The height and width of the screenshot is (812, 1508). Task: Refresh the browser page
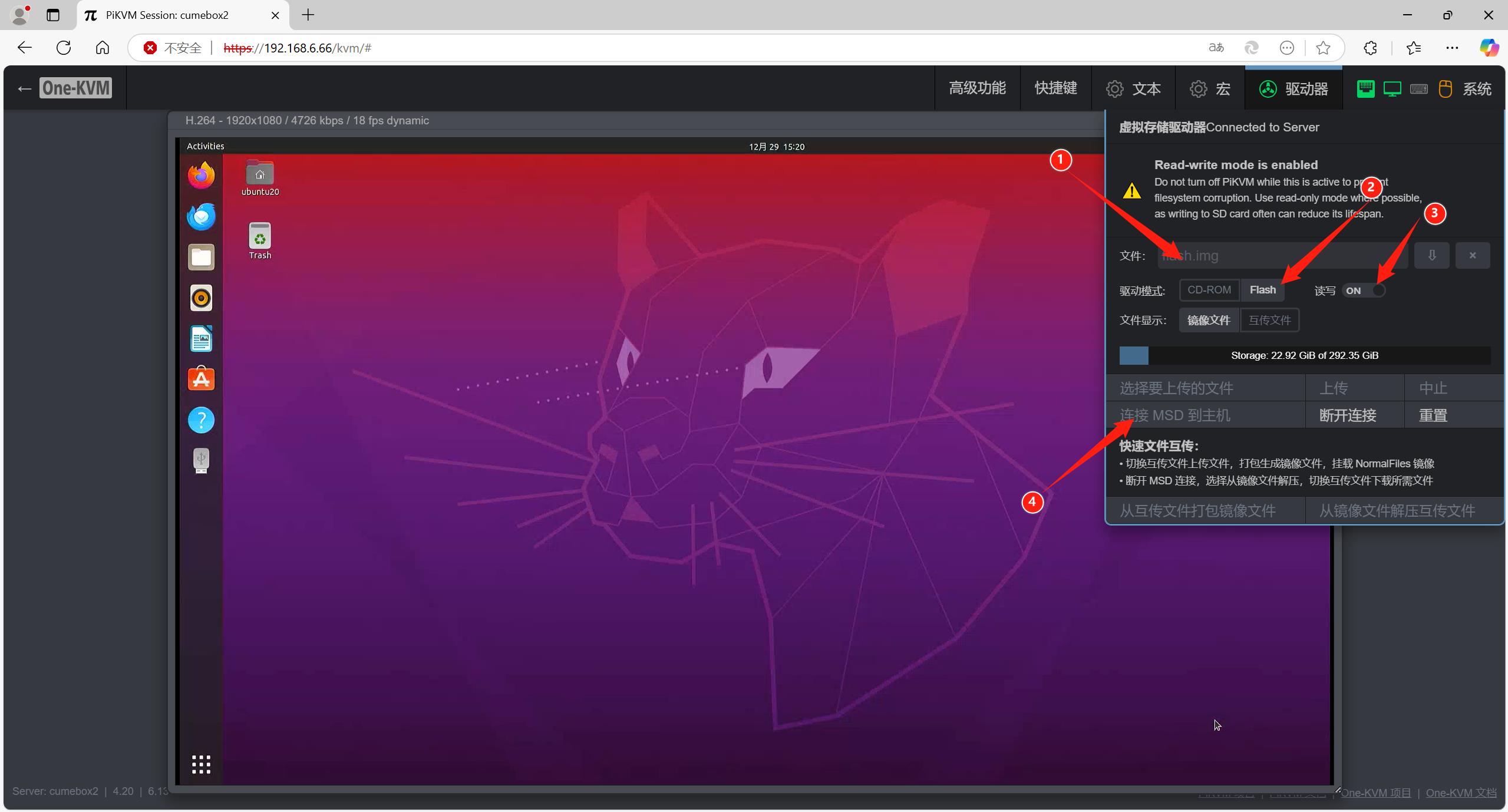tap(64, 48)
